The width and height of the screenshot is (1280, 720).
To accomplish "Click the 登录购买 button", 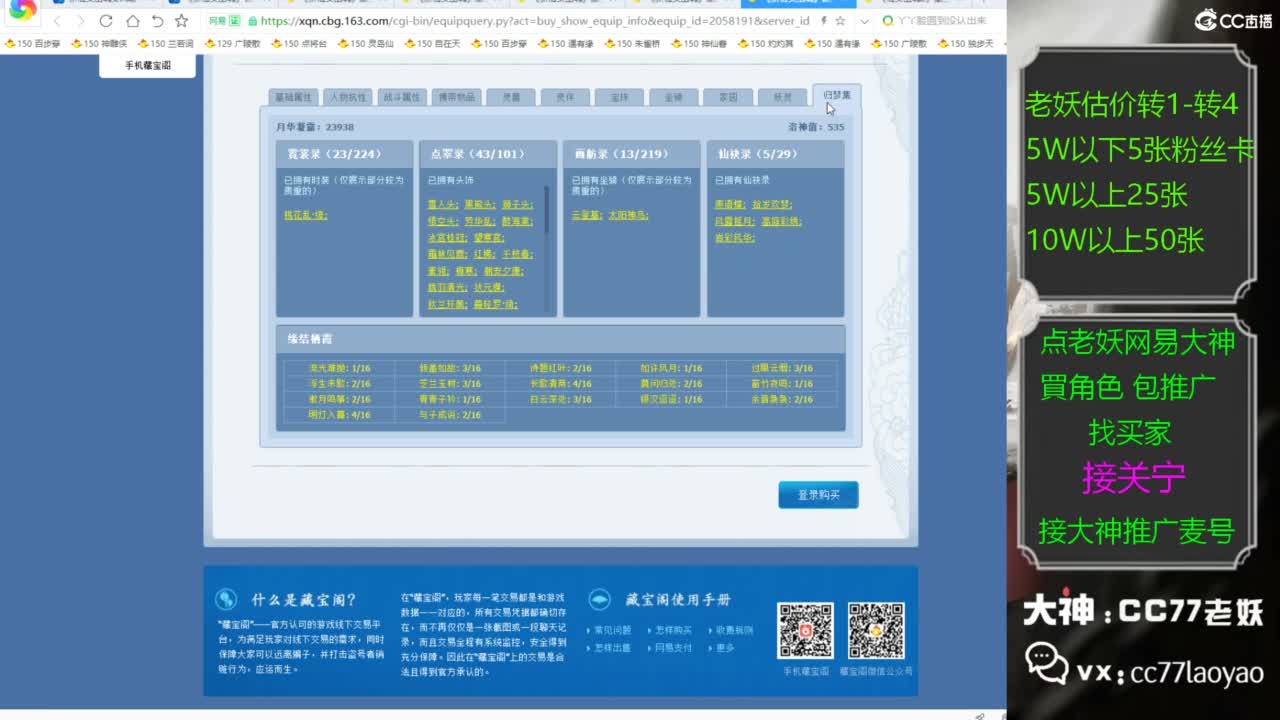I will (818, 495).
